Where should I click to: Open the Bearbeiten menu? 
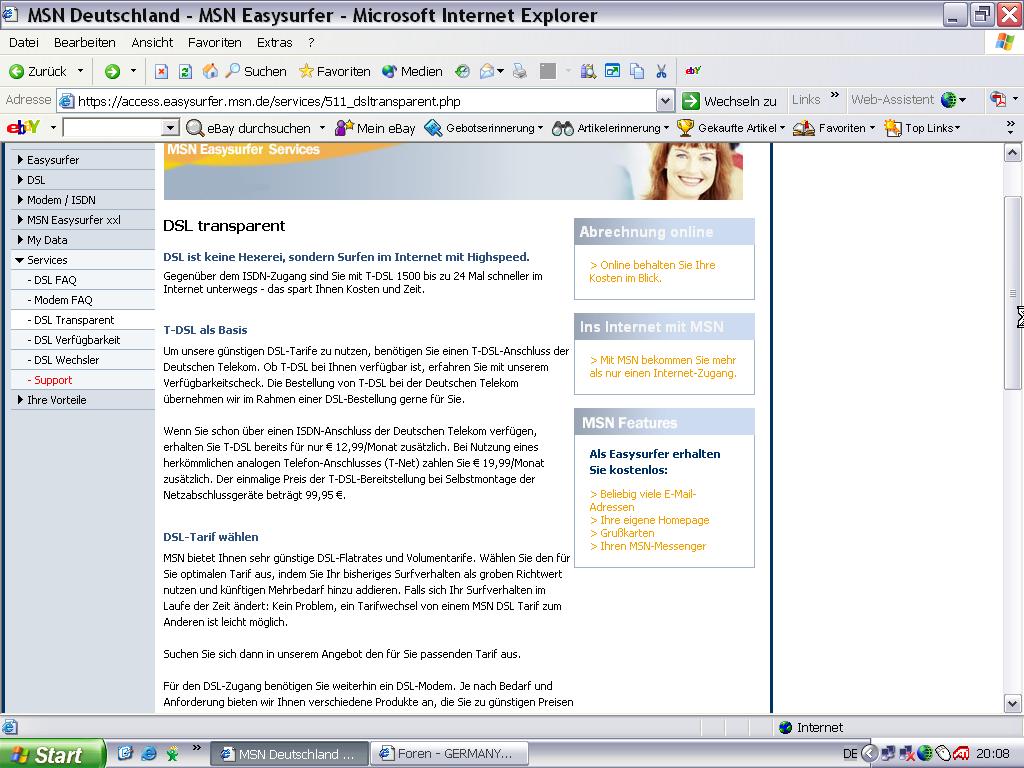pyautogui.click(x=85, y=42)
